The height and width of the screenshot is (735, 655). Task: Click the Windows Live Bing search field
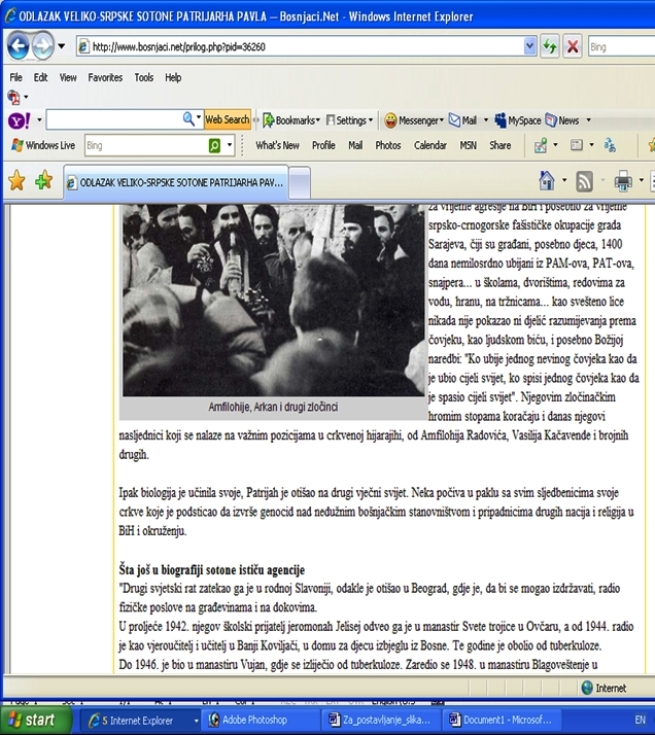pos(145,145)
